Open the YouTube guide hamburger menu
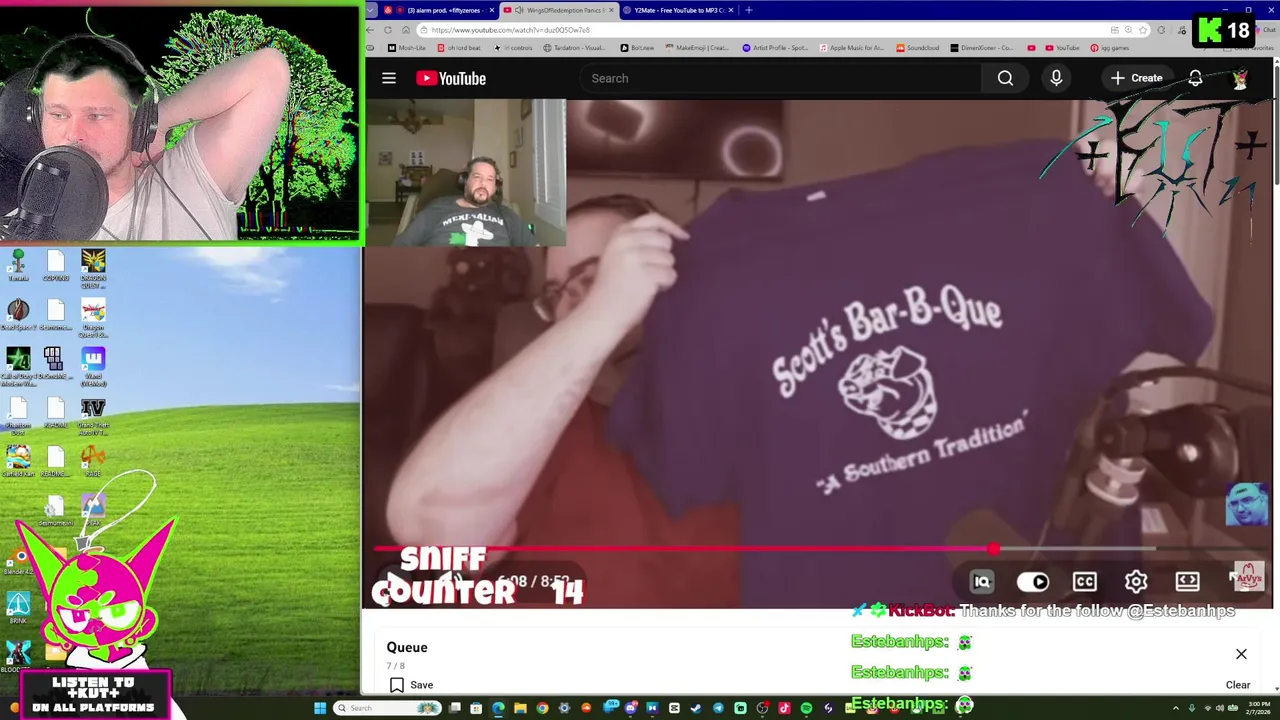This screenshot has width=1280, height=720. click(x=389, y=78)
